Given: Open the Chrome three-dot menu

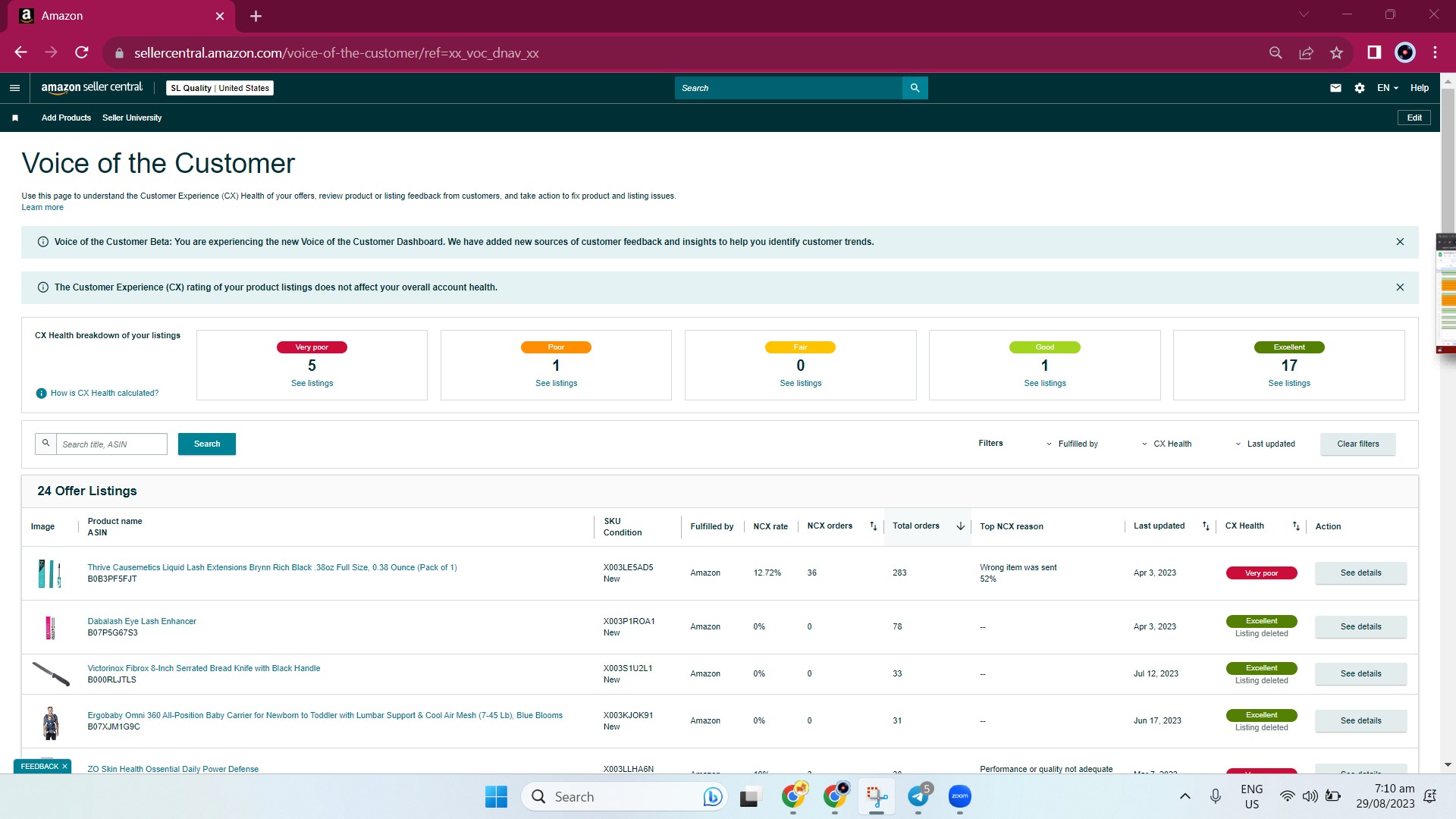Looking at the screenshot, I should 1435,52.
